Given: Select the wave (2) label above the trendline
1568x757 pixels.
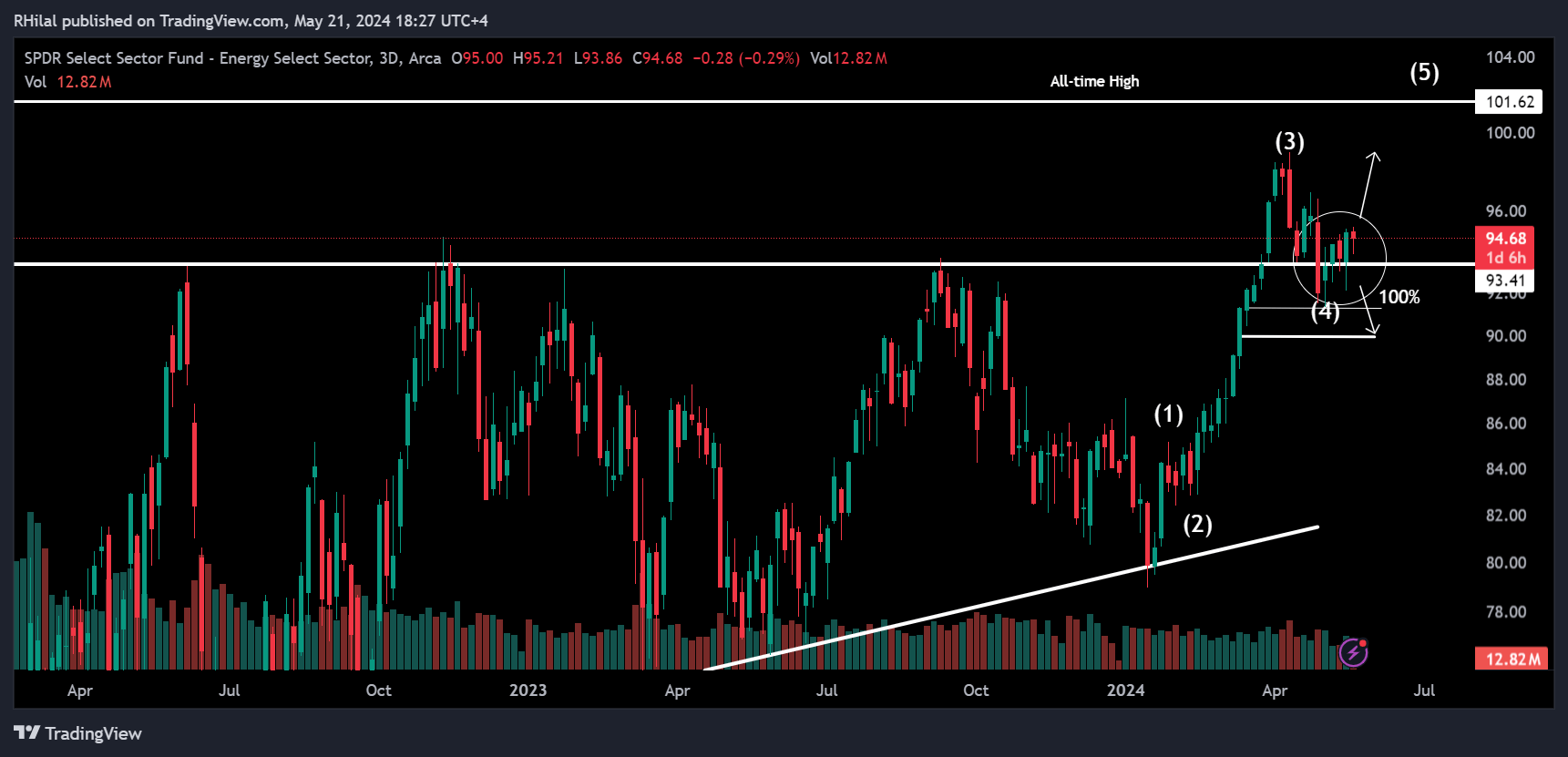Looking at the screenshot, I should point(1197,525).
